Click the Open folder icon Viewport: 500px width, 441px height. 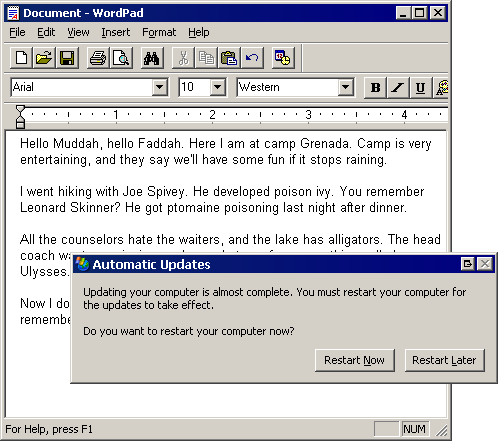click(x=44, y=58)
